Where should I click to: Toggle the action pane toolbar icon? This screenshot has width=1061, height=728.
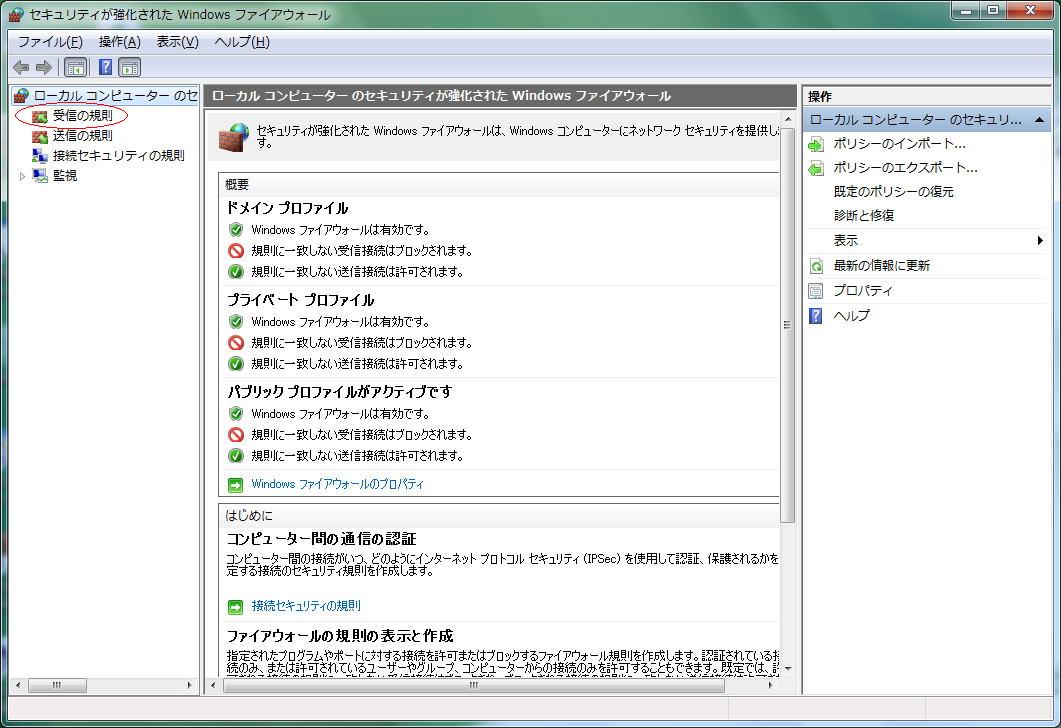click(130, 67)
